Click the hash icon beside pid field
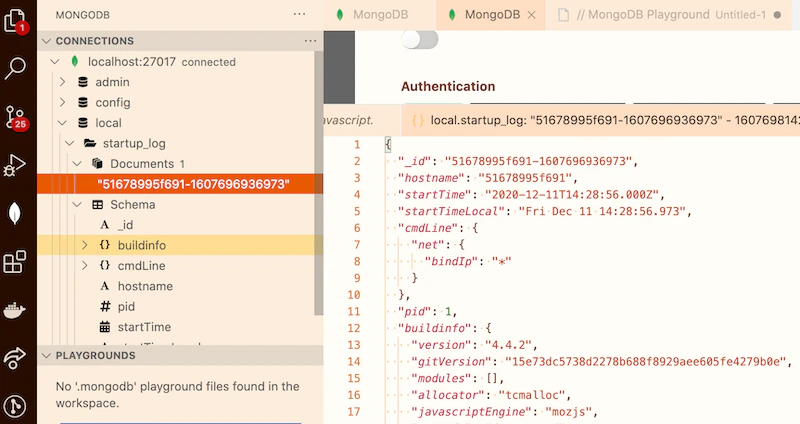800x424 pixels. coord(105,307)
